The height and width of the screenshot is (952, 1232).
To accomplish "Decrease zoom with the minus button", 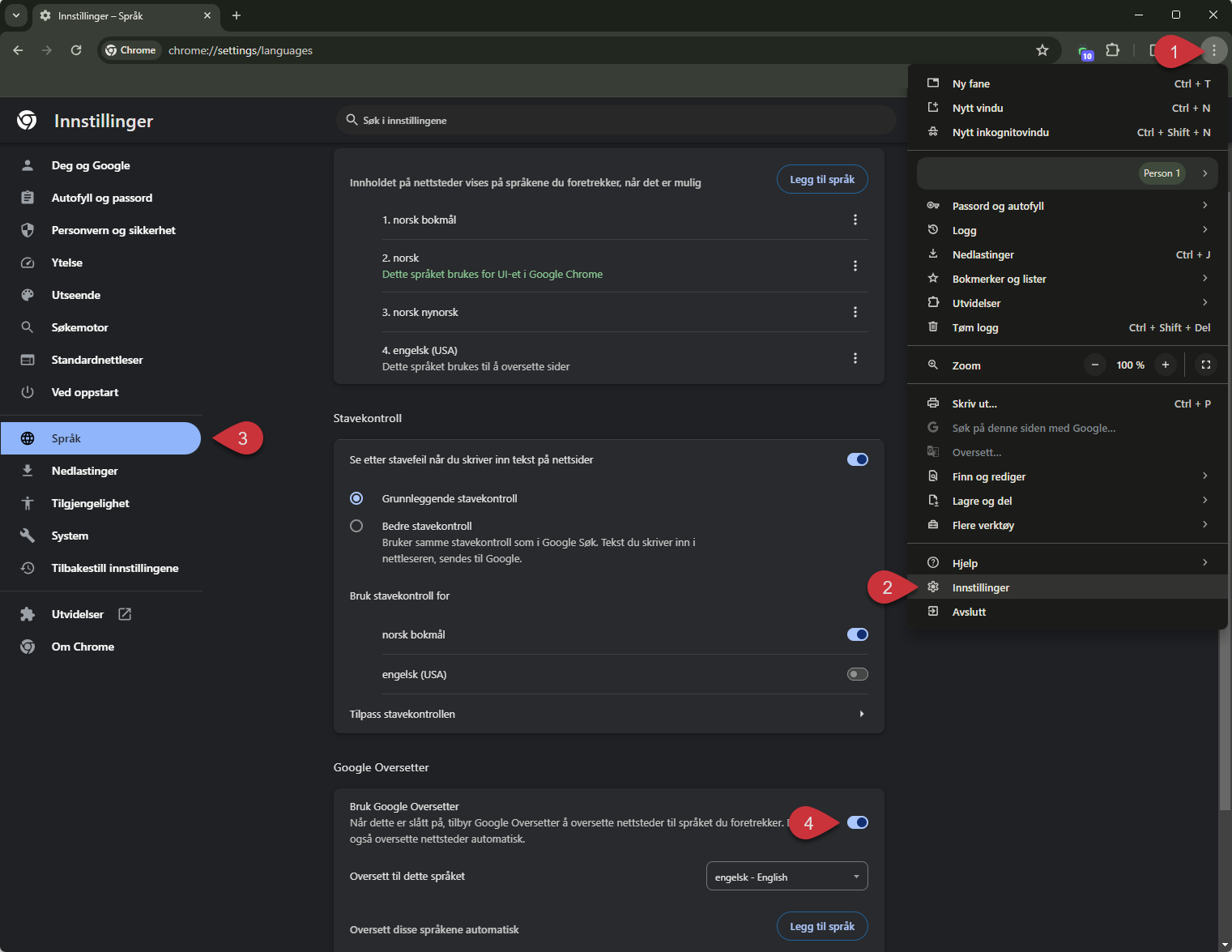I will 1094,365.
